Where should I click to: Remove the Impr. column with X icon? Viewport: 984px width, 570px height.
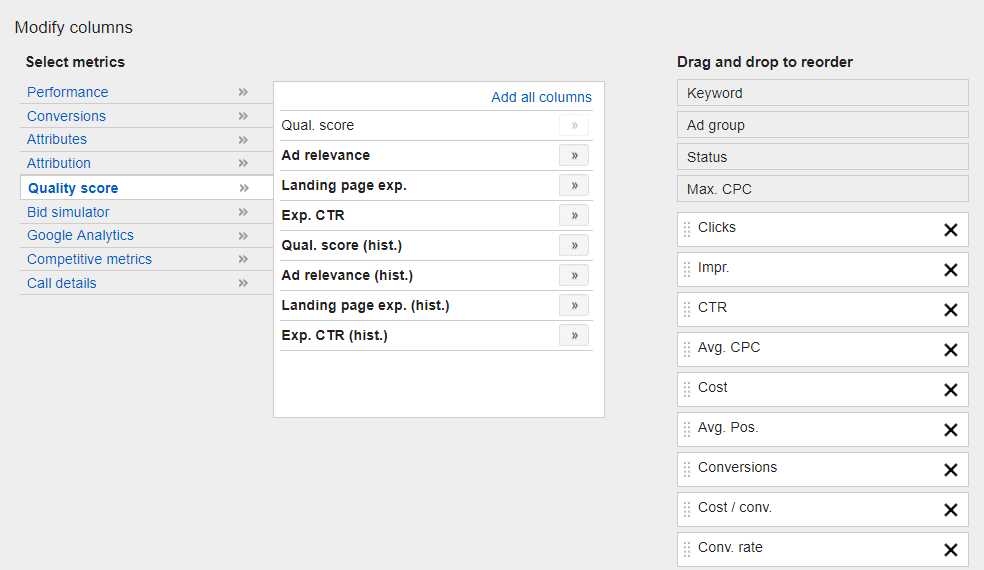tap(951, 270)
